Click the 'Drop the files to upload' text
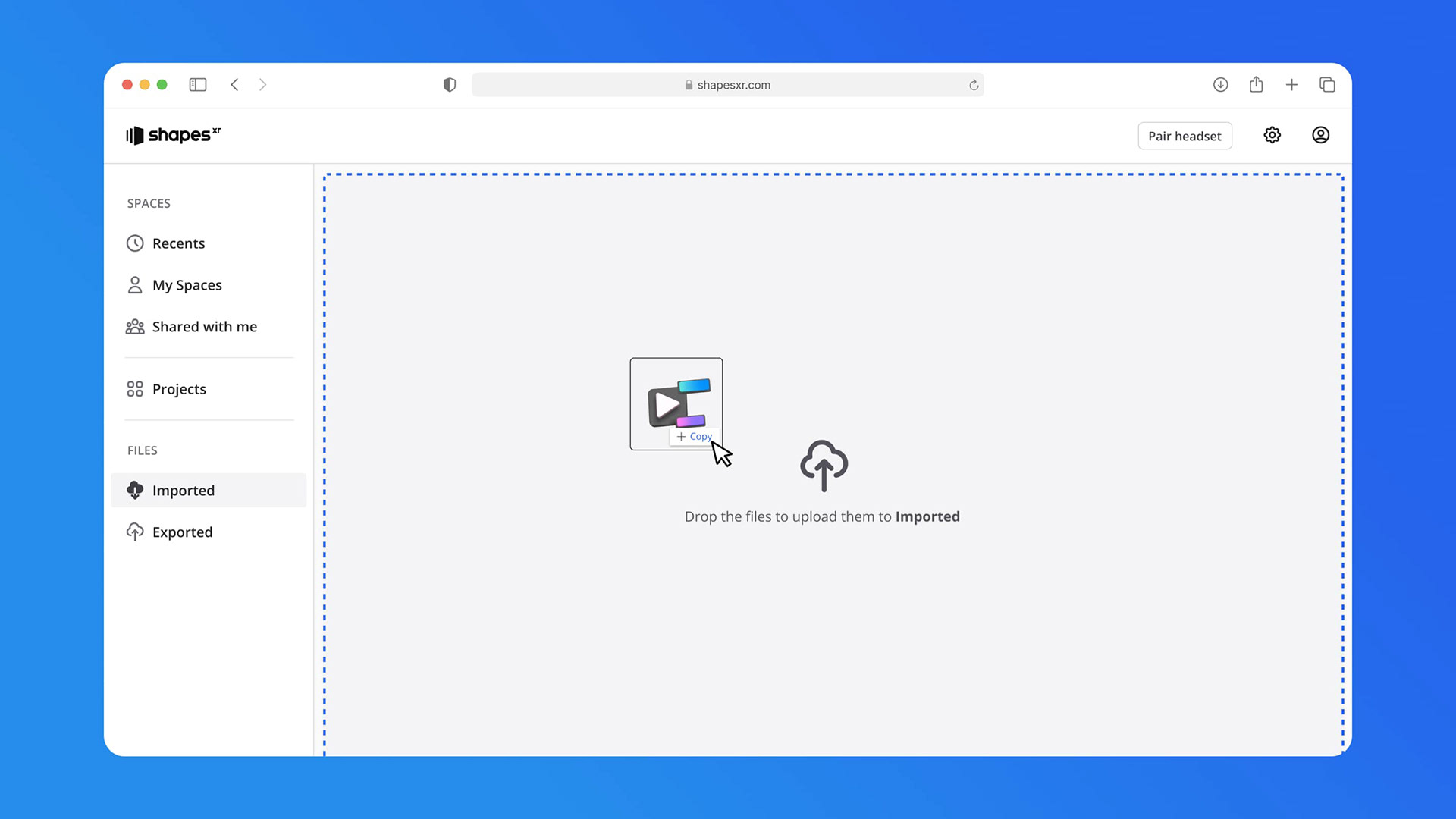The width and height of the screenshot is (1456, 819). (822, 516)
